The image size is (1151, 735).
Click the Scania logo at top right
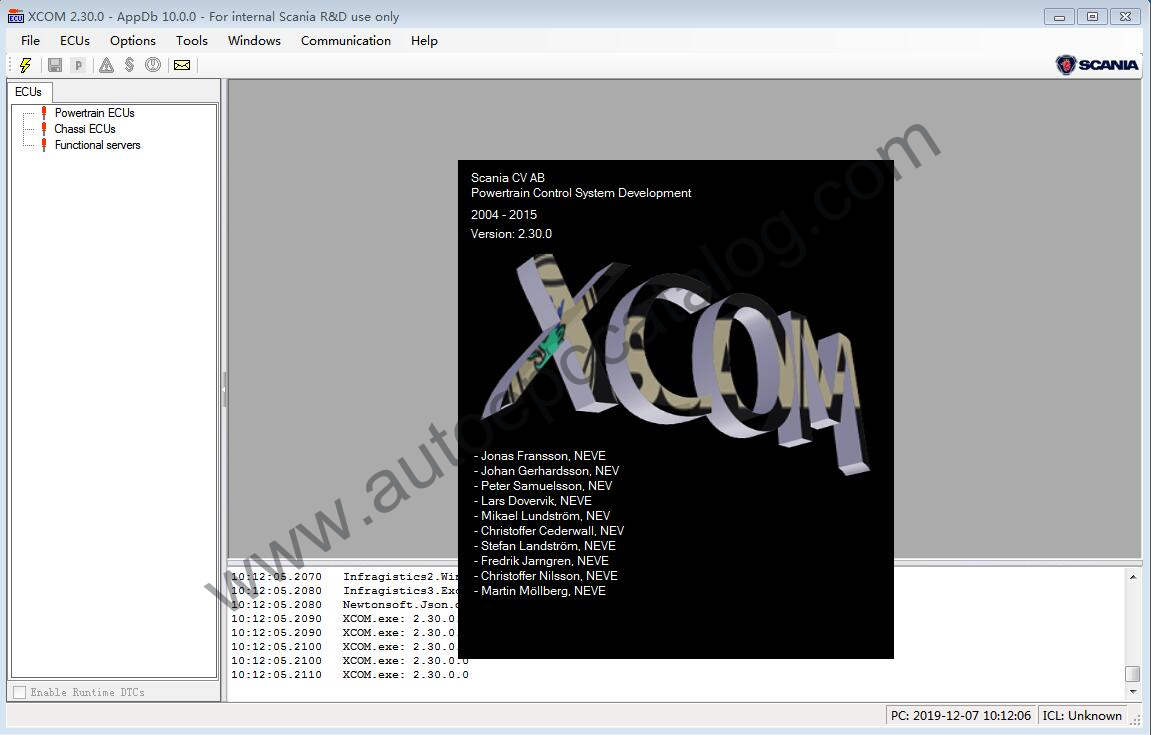pyautogui.click(x=1097, y=65)
